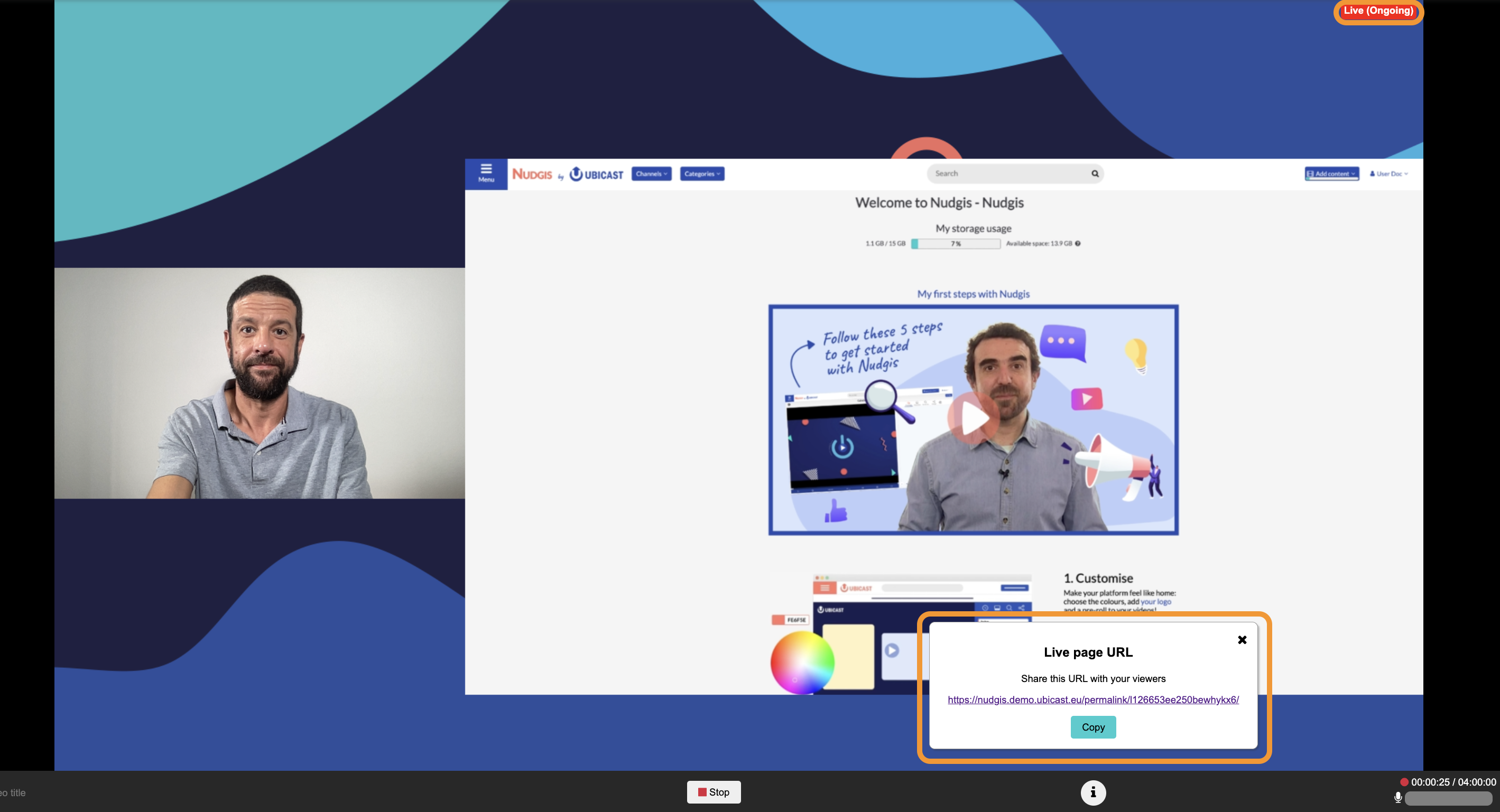Open the nudgis.demo.ubicast.eu permalink
1500x812 pixels.
pos(1093,699)
